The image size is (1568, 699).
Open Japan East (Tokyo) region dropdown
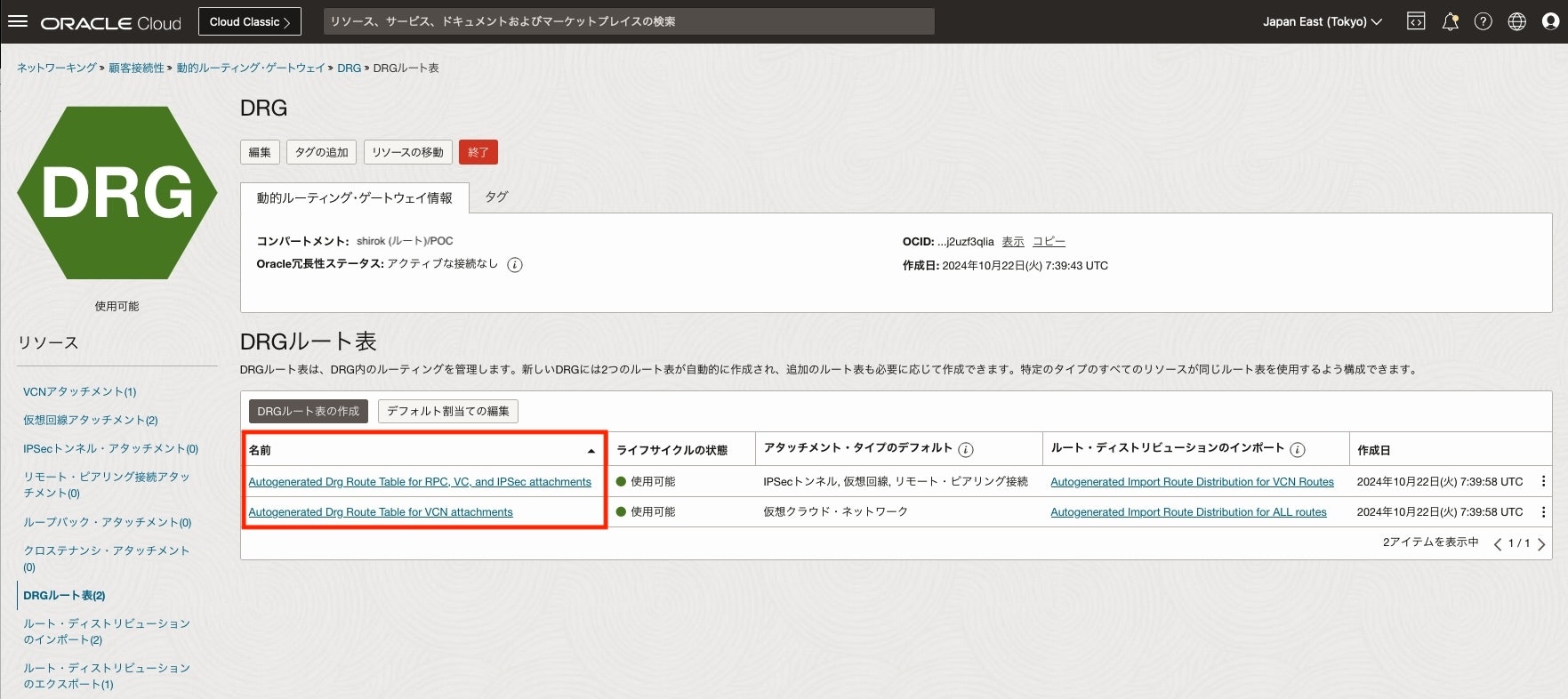point(1322,21)
